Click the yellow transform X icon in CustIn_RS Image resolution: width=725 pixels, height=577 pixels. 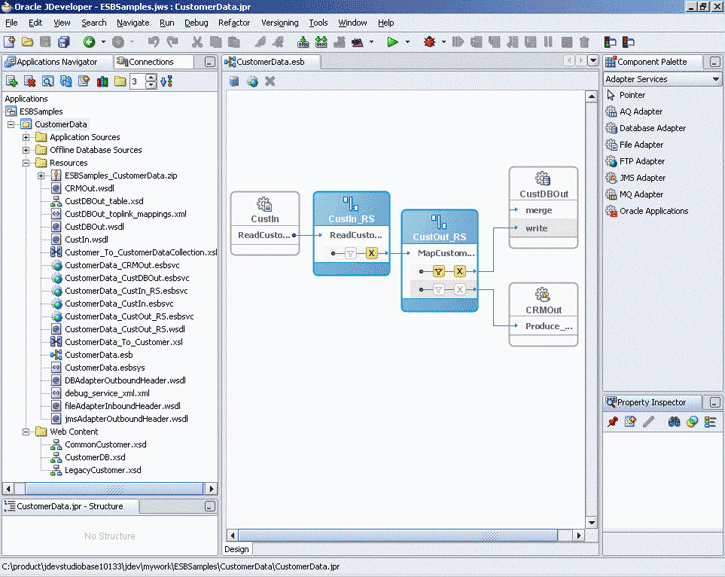click(x=371, y=253)
